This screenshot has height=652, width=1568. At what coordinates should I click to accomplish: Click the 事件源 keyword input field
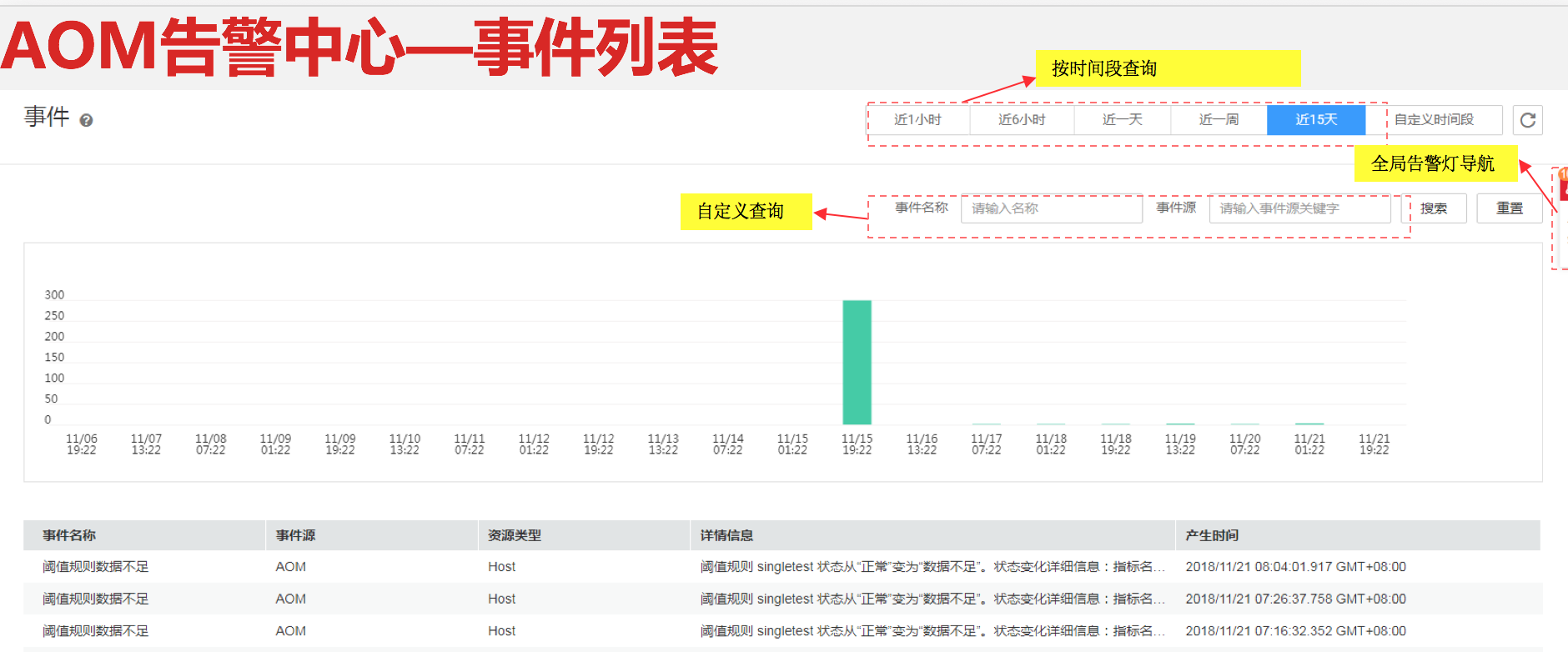pyautogui.click(x=1300, y=208)
